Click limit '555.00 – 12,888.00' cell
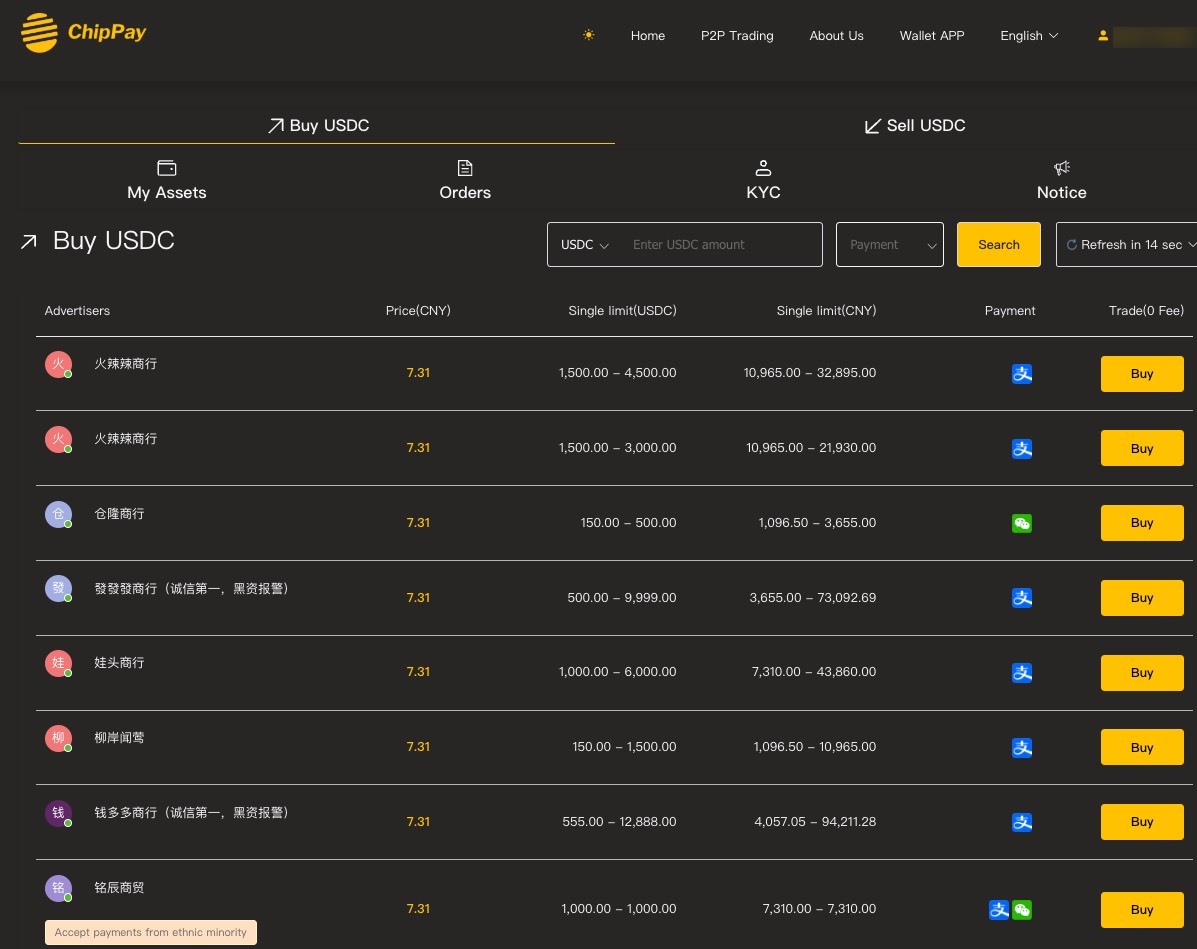Image resolution: width=1197 pixels, height=949 pixels. [619, 821]
